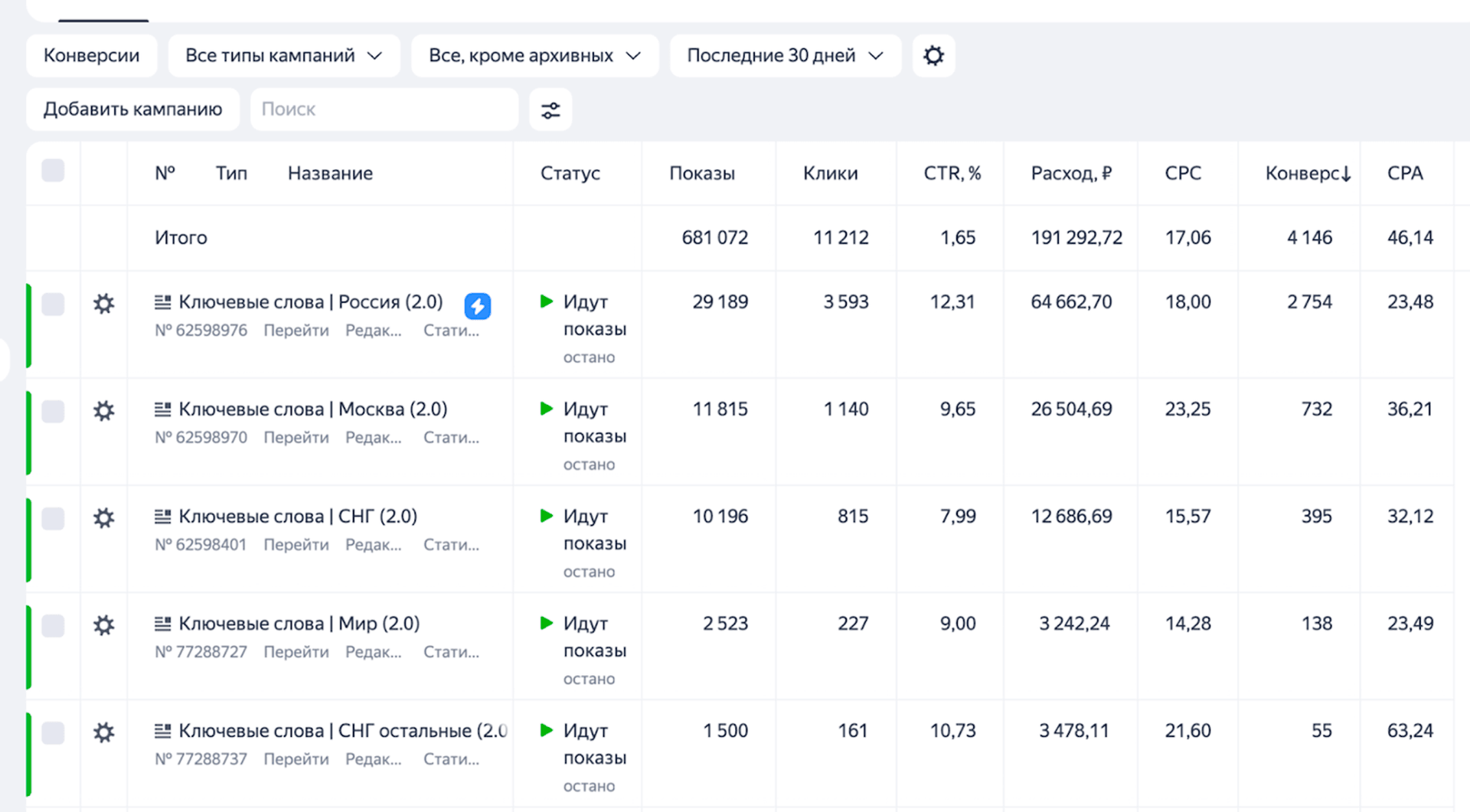Screen dimensions: 1470x812
Task: Open table settings gear next to date filter
Action: [933, 56]
